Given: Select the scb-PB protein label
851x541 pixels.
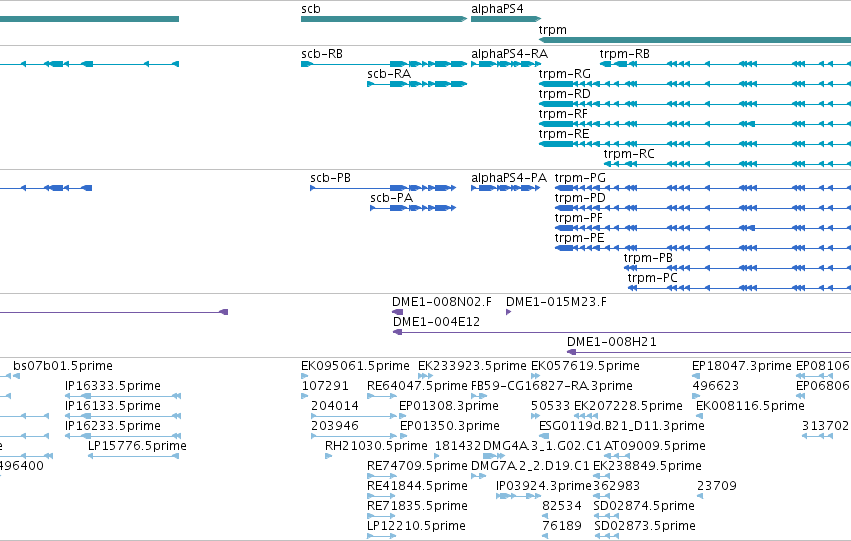Looking at the screenshot, I should (331, 178).
